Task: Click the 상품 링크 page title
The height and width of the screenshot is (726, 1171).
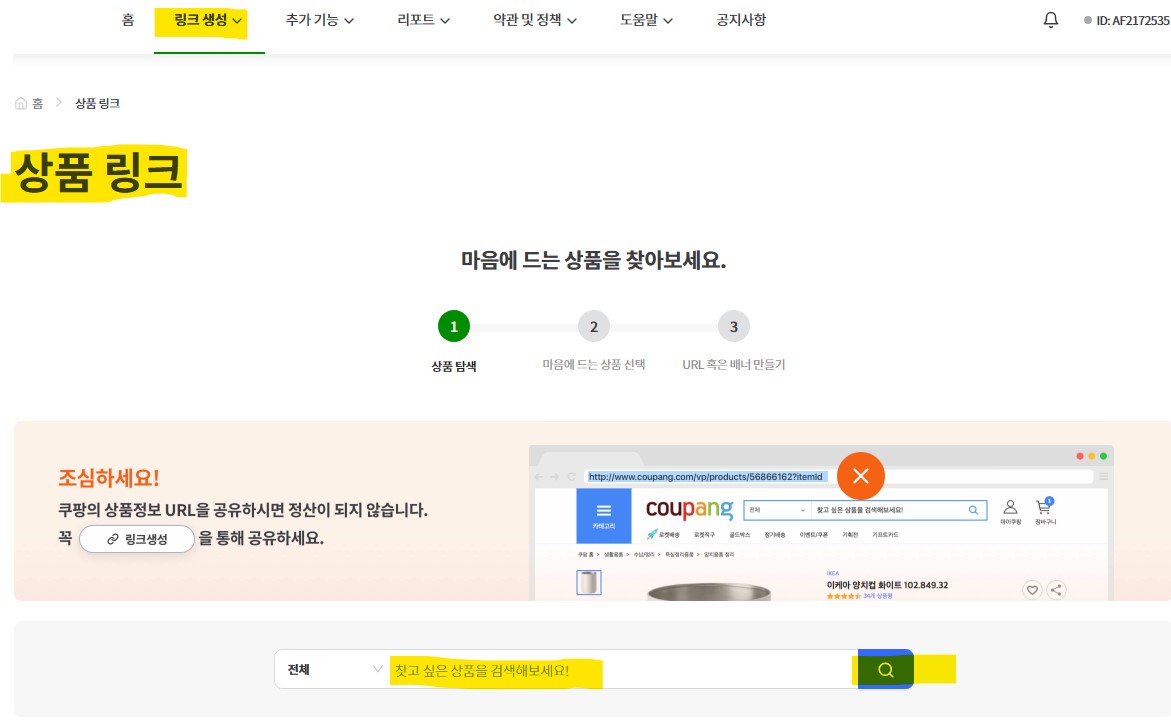Action: 98,172
